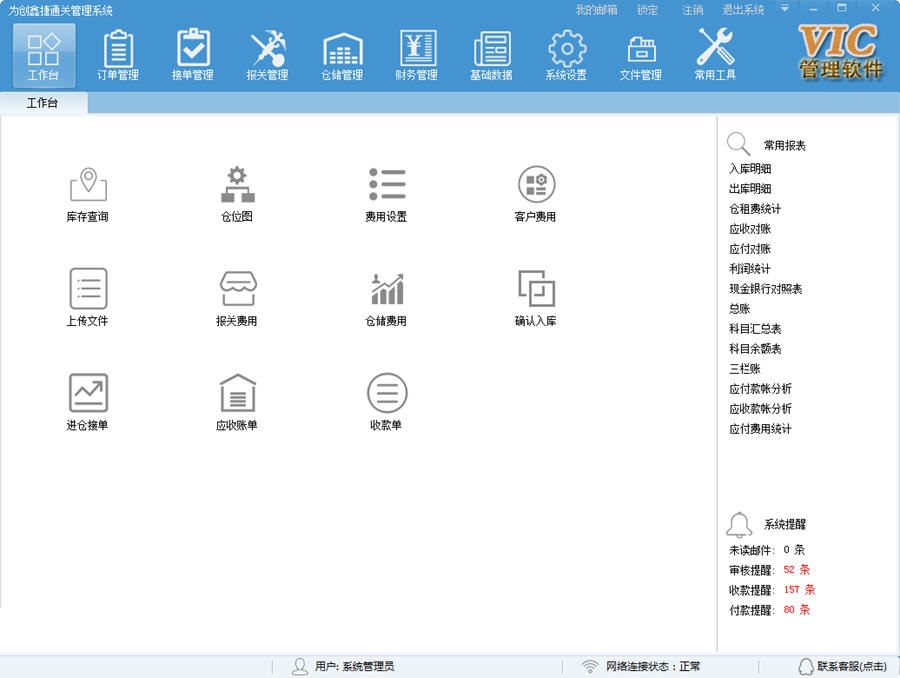Open the 出库明细 report
This screenshot has height=678, width=900.
(750, 189)
